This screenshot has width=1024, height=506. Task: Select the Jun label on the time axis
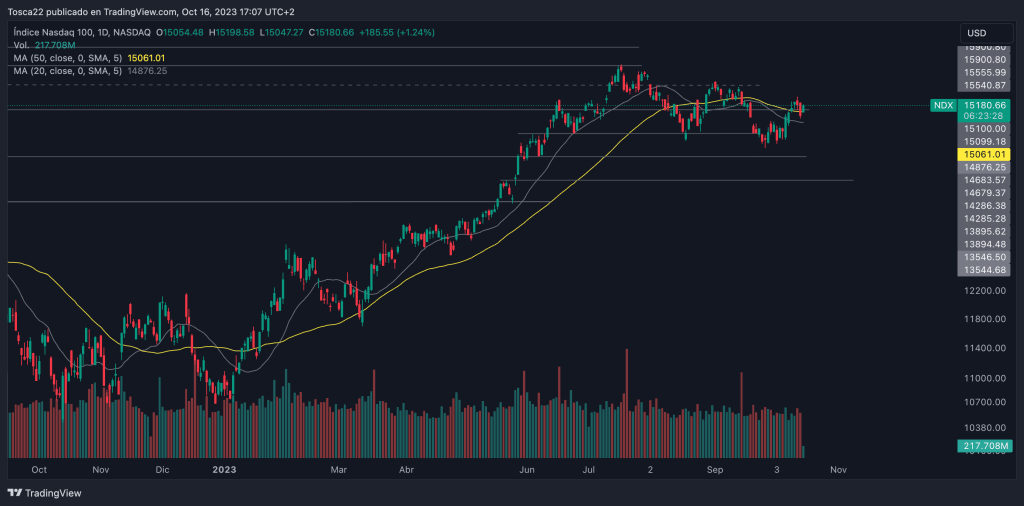coord(527,468)
